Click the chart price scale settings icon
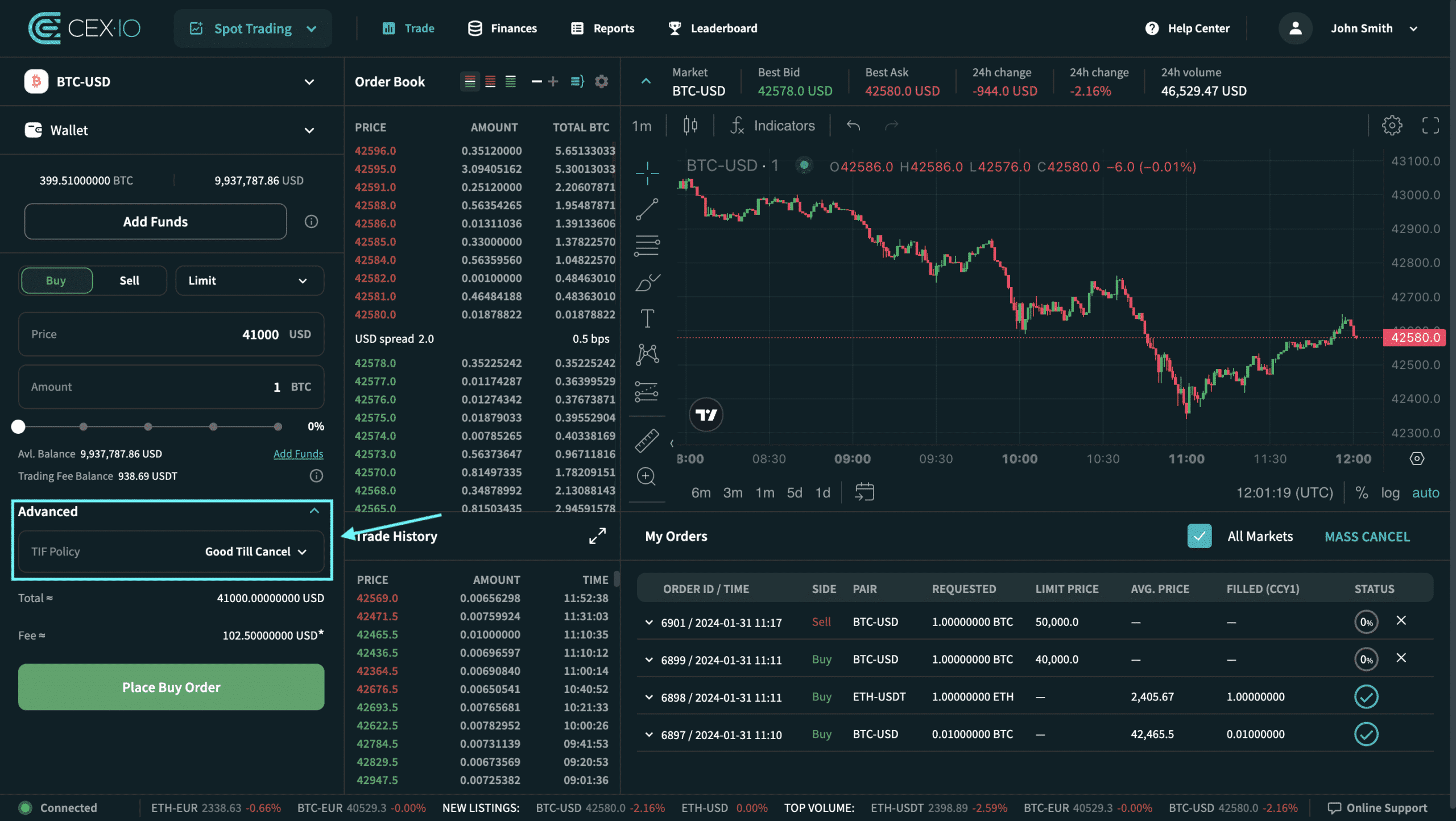The width and height of the screenshot is (1456, 821). tap(1417, 458)
